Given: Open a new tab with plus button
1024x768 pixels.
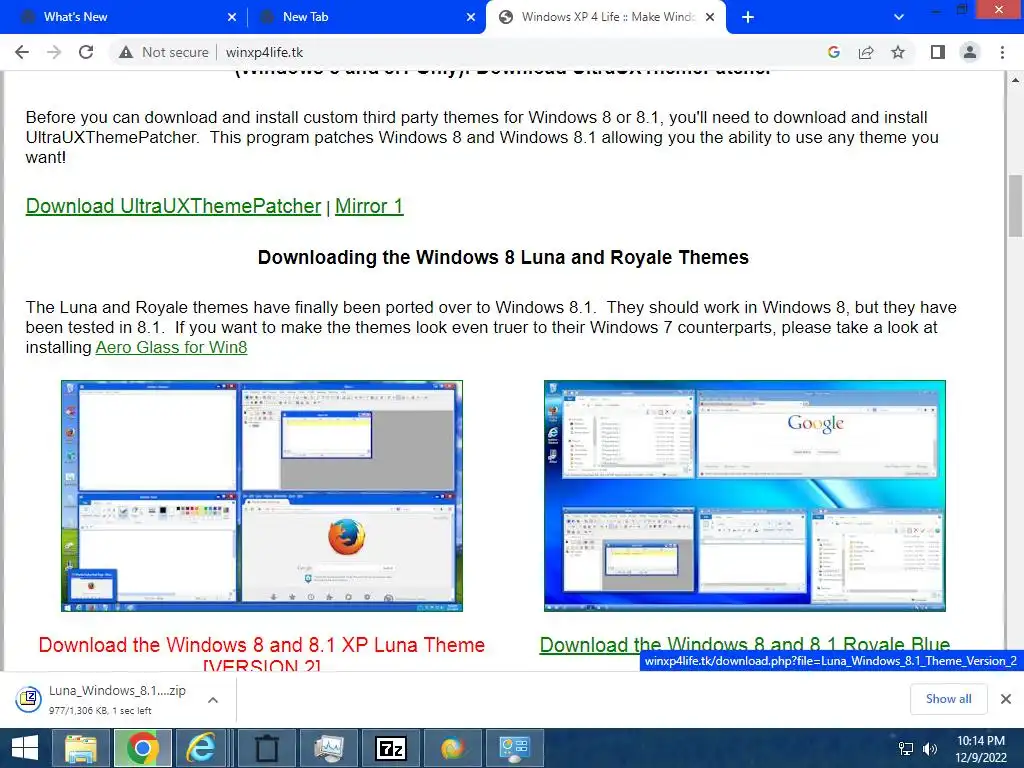Looking at the screenshot, I should [x=748, y=17].
